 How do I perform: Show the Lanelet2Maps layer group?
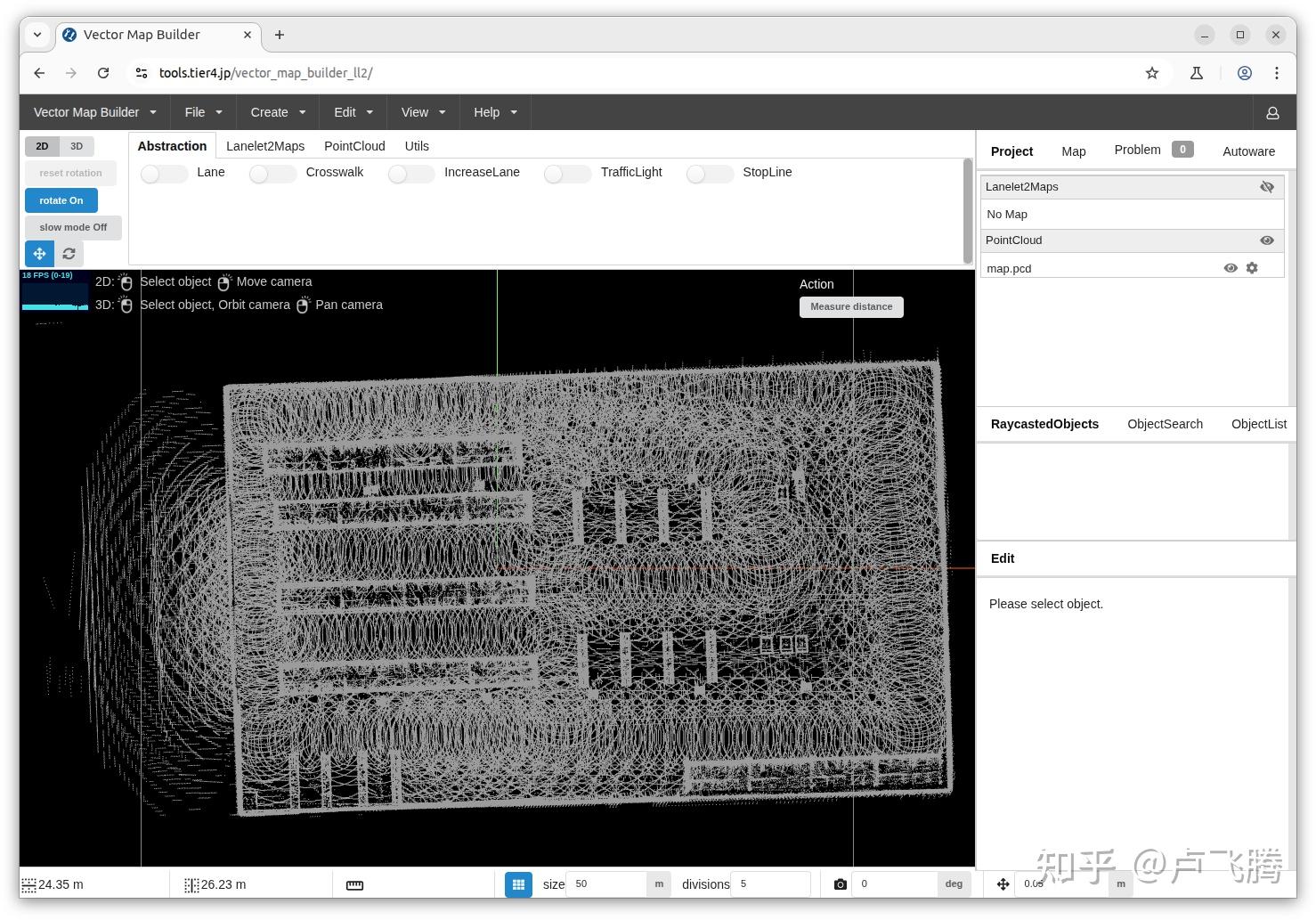point(1266,187)
